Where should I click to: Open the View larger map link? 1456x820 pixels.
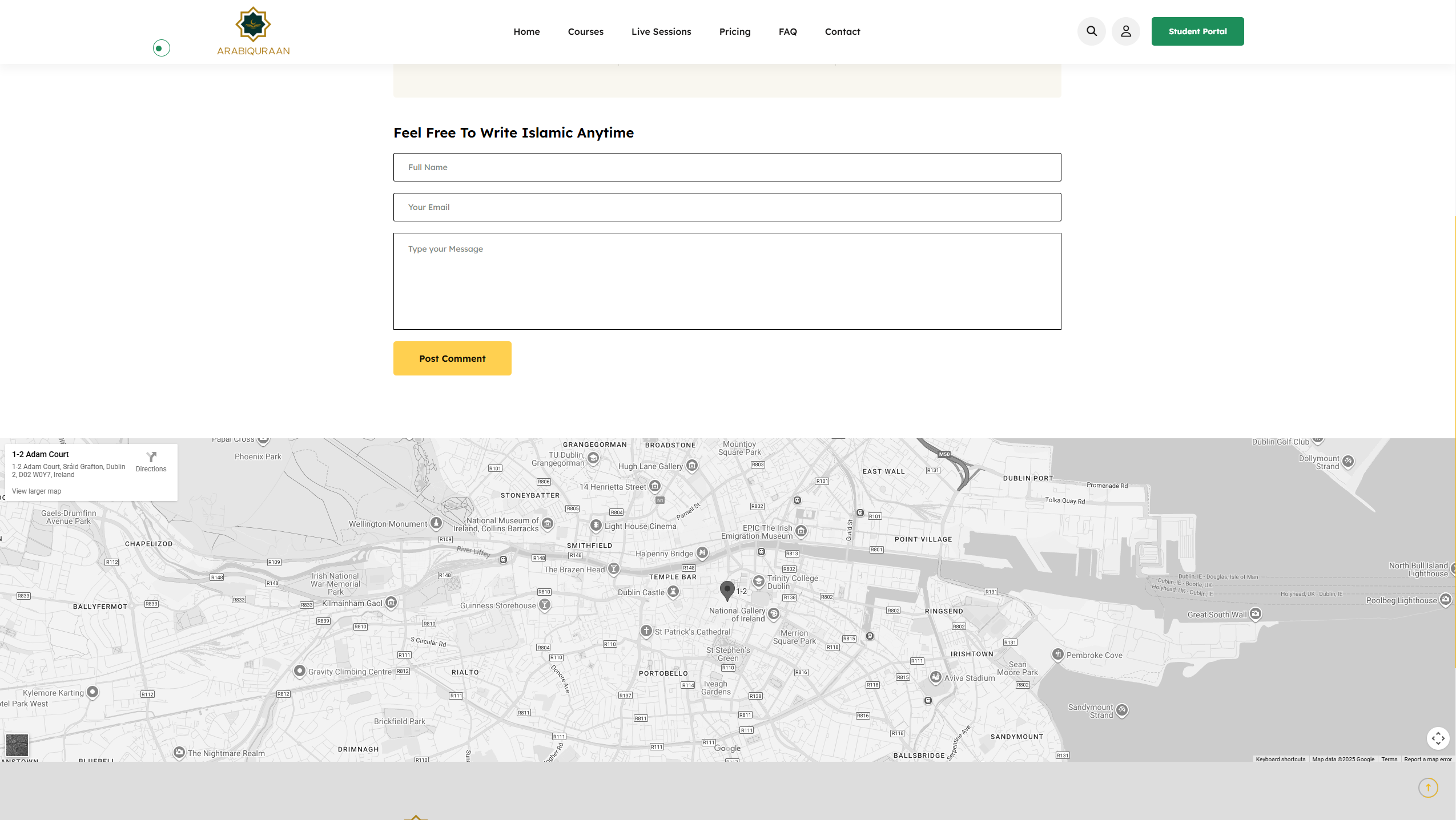(x=36, y=491)
